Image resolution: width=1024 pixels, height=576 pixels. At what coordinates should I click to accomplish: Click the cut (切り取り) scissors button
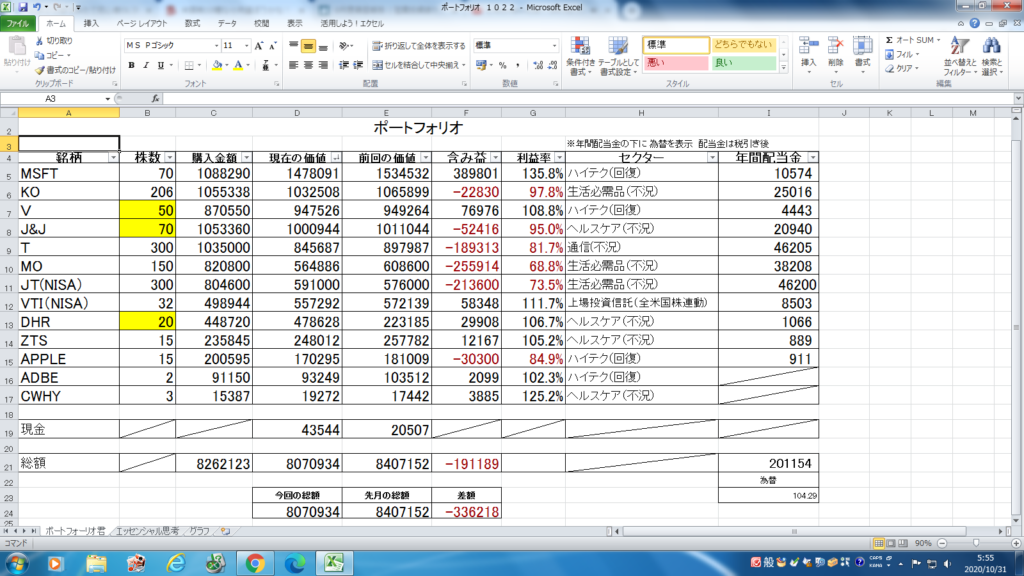(55, 40)
